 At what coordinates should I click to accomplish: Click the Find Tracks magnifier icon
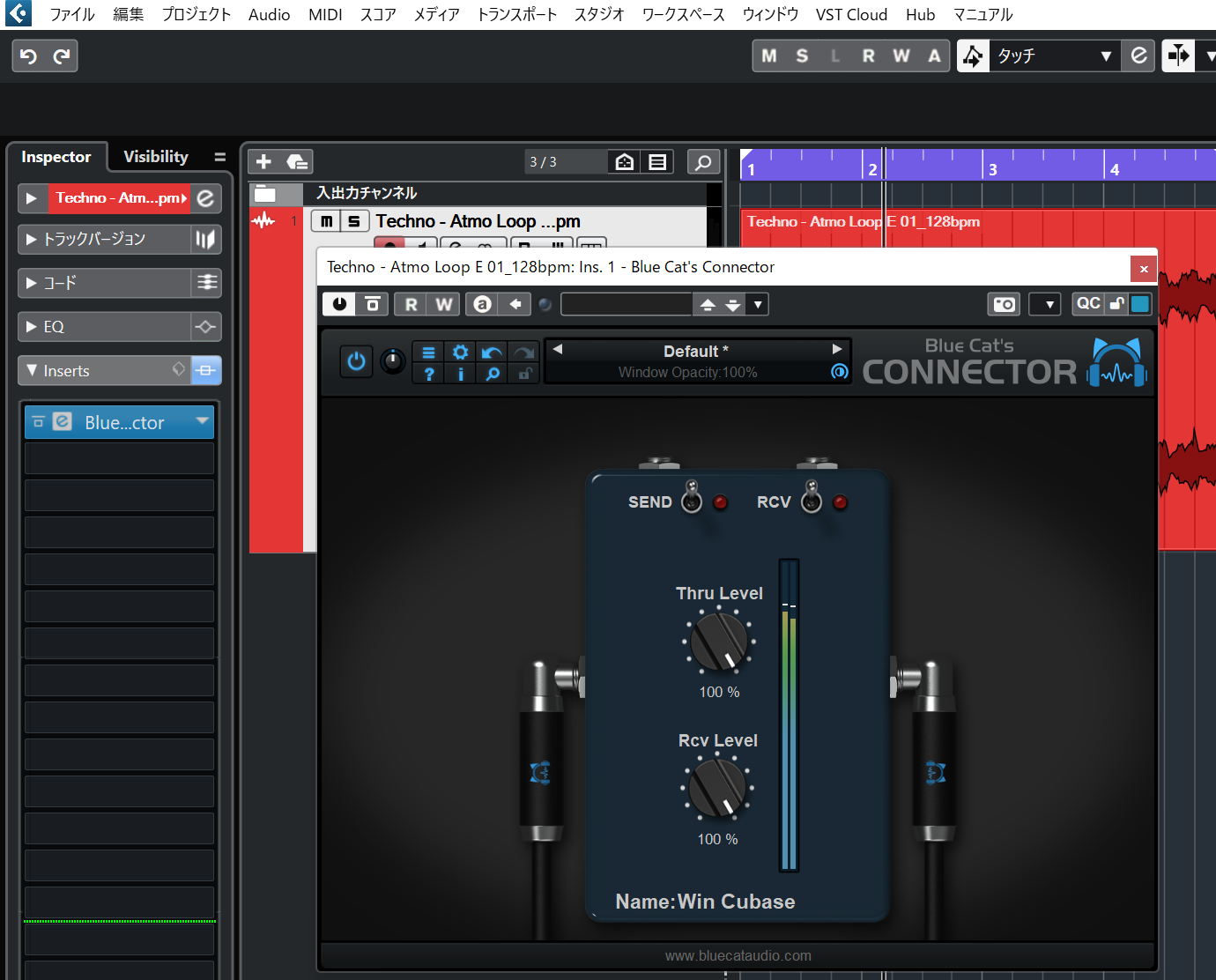pyautogui.click(x=703, y=161)
